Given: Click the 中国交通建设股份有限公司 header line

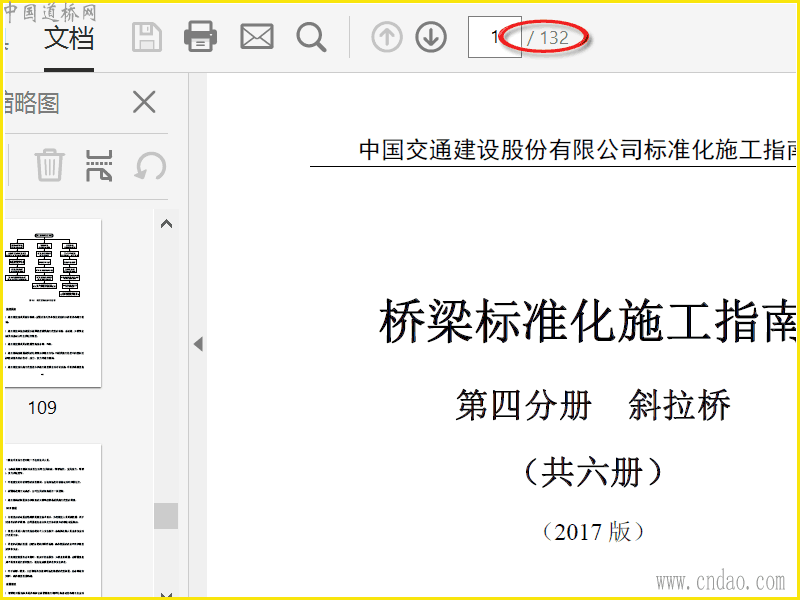Looking at the screenshot, I should pos(578,150).
